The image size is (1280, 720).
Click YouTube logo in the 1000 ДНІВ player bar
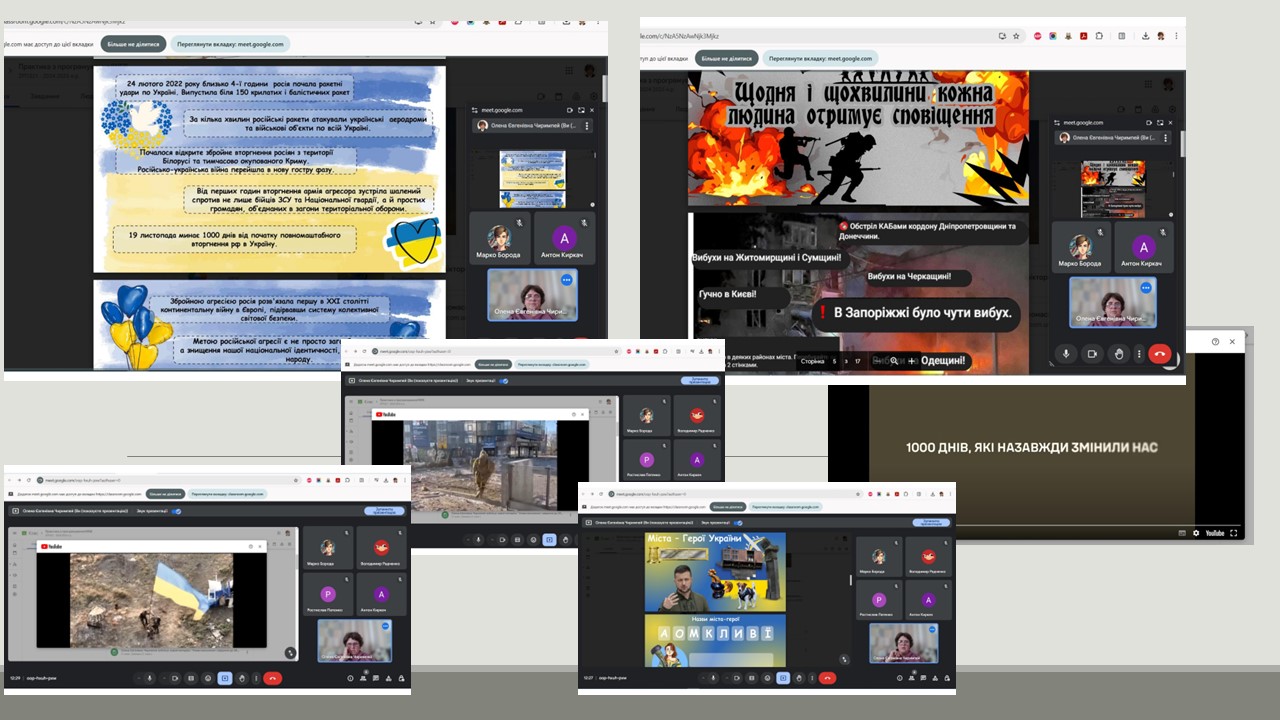(1215, 533)
